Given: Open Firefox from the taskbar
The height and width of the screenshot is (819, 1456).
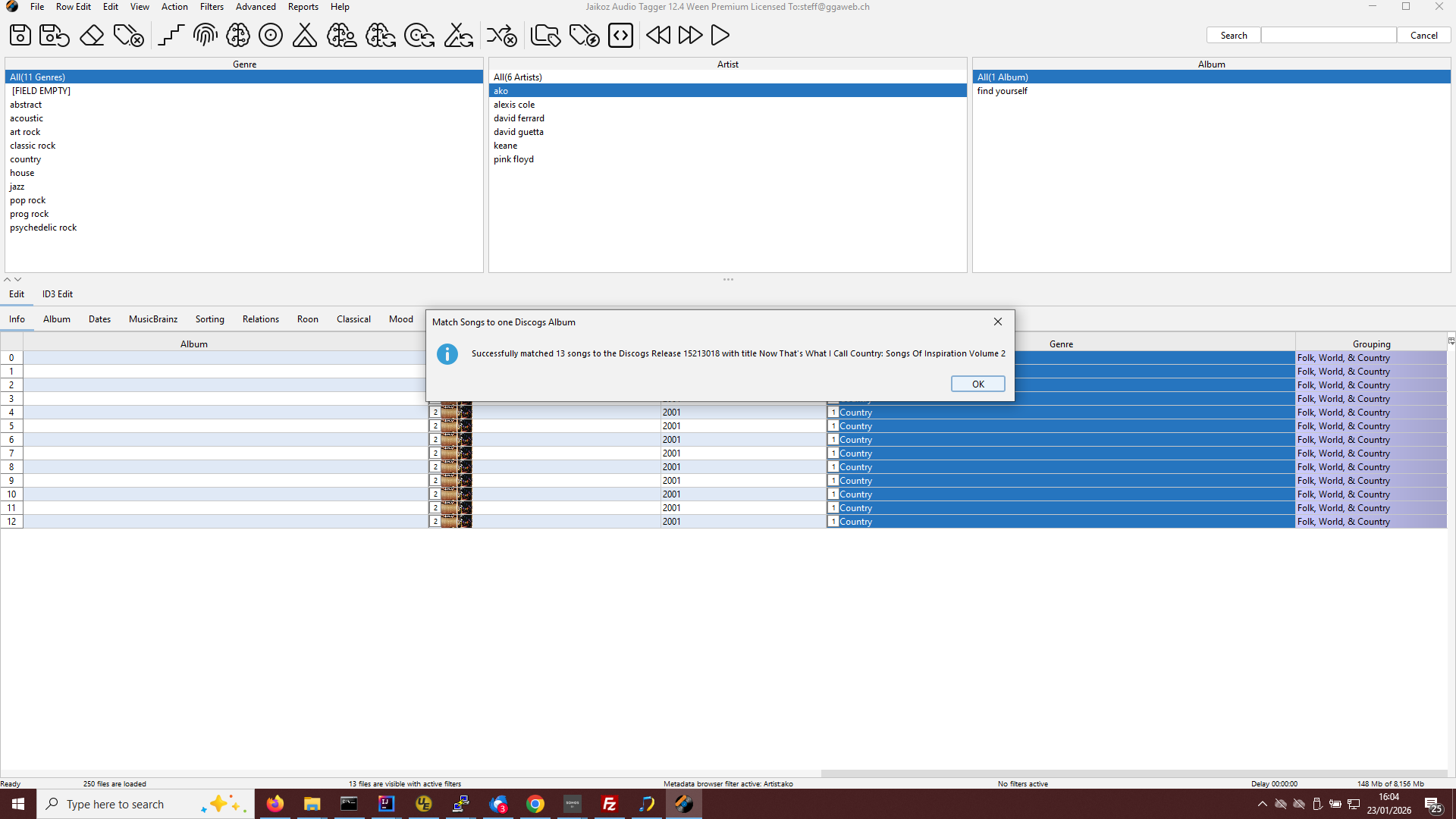Looking at the screenshot, I should point(275,804).
